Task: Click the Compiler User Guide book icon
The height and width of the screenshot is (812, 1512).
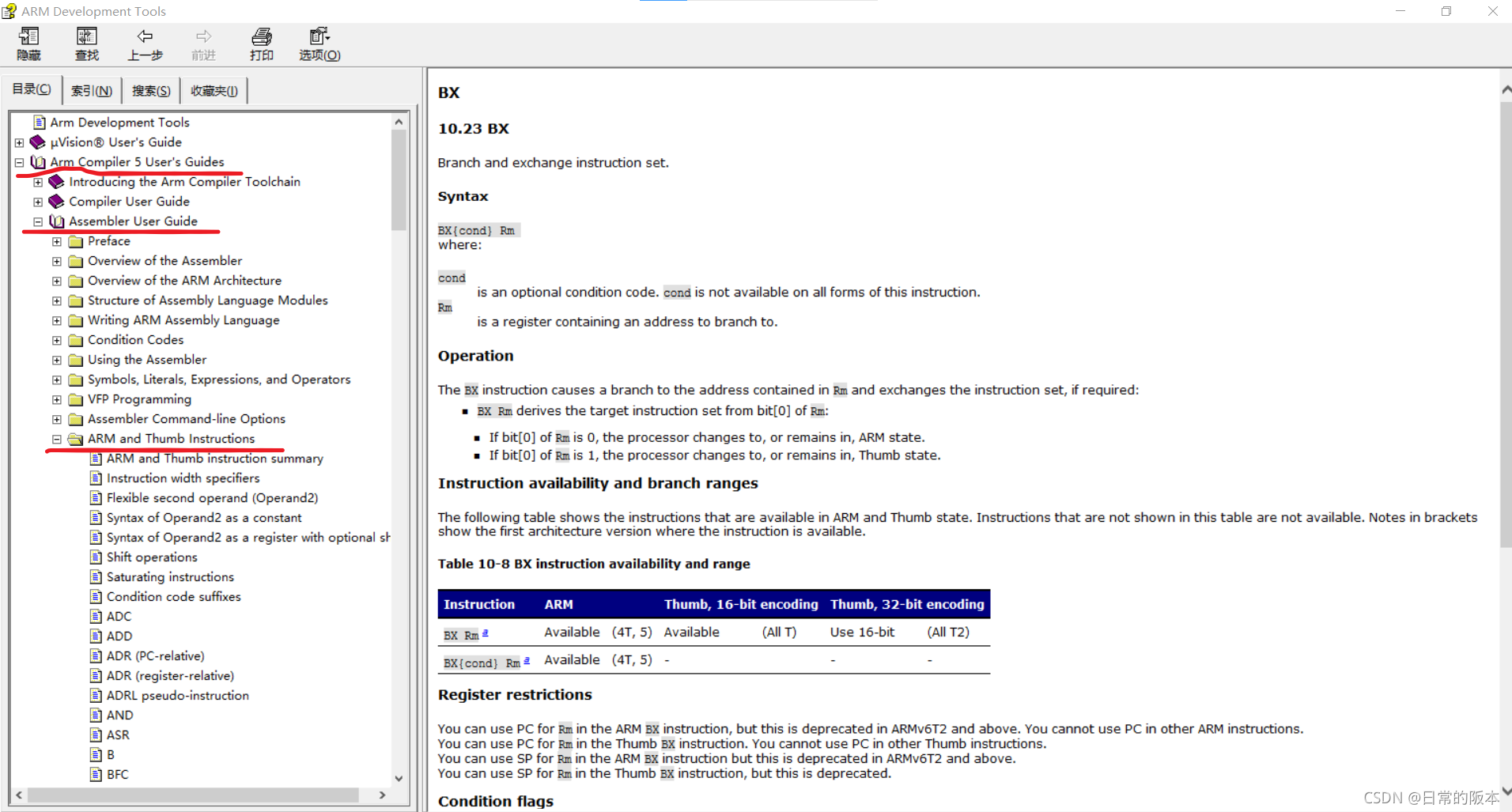Action: 57,202
